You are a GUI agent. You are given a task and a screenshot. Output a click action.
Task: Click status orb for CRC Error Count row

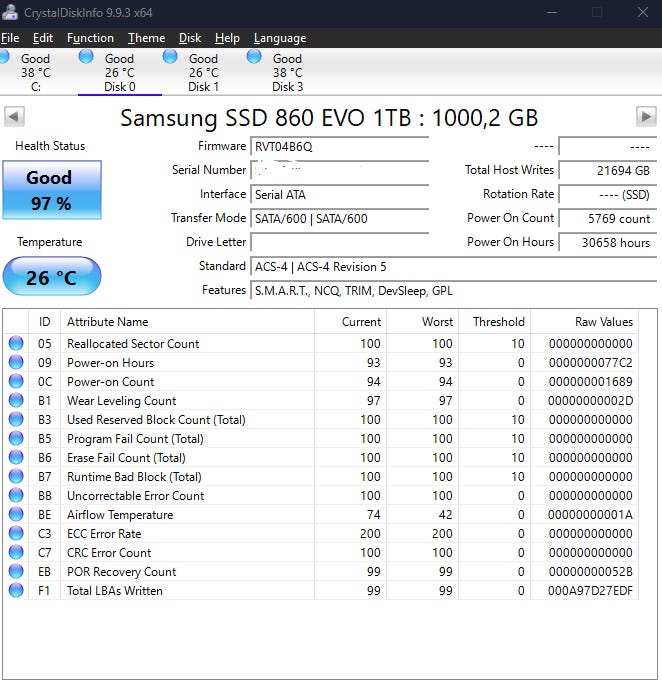point(16,552)
